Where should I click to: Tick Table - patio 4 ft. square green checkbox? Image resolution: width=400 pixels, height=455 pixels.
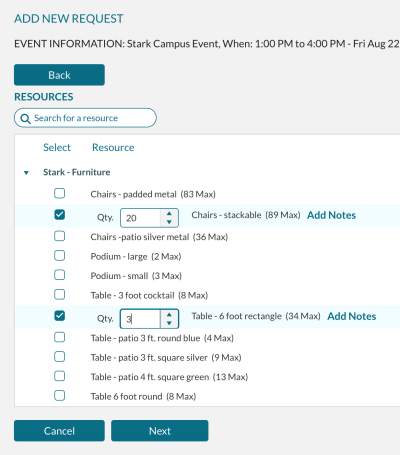[x=59, y=376]
